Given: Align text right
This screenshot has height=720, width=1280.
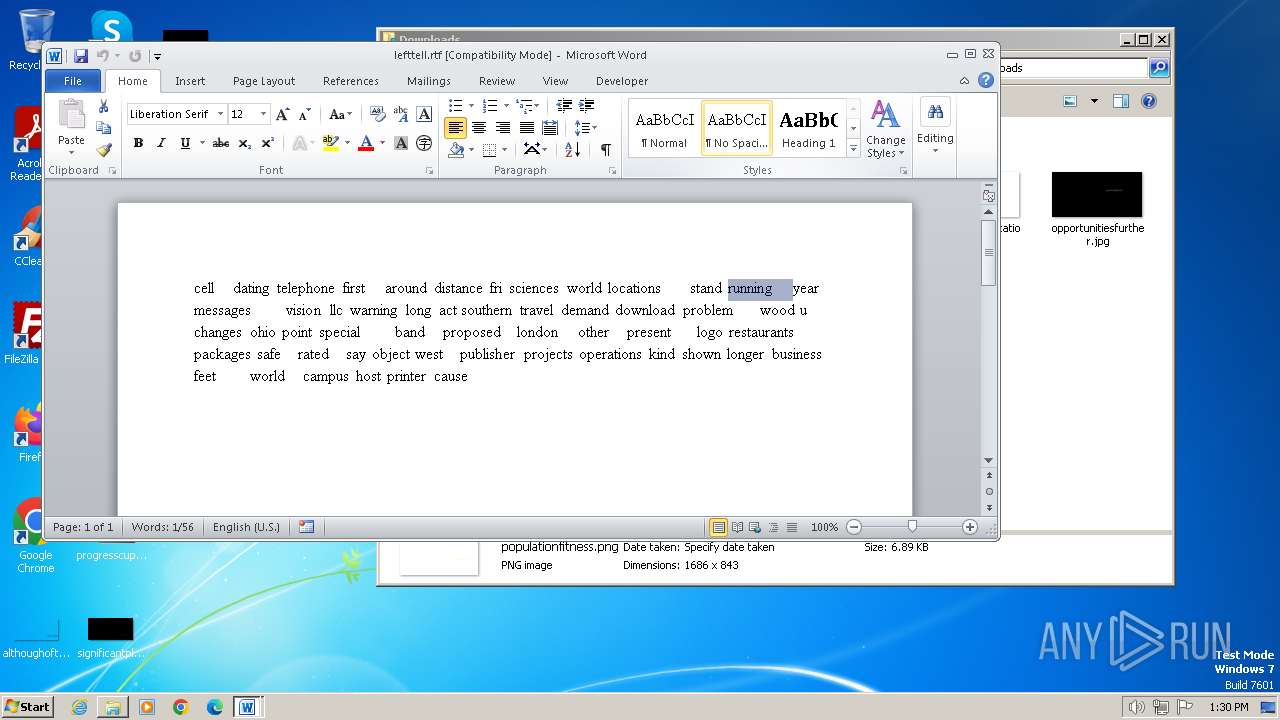Looking at the screenshot, I should 502,128.
